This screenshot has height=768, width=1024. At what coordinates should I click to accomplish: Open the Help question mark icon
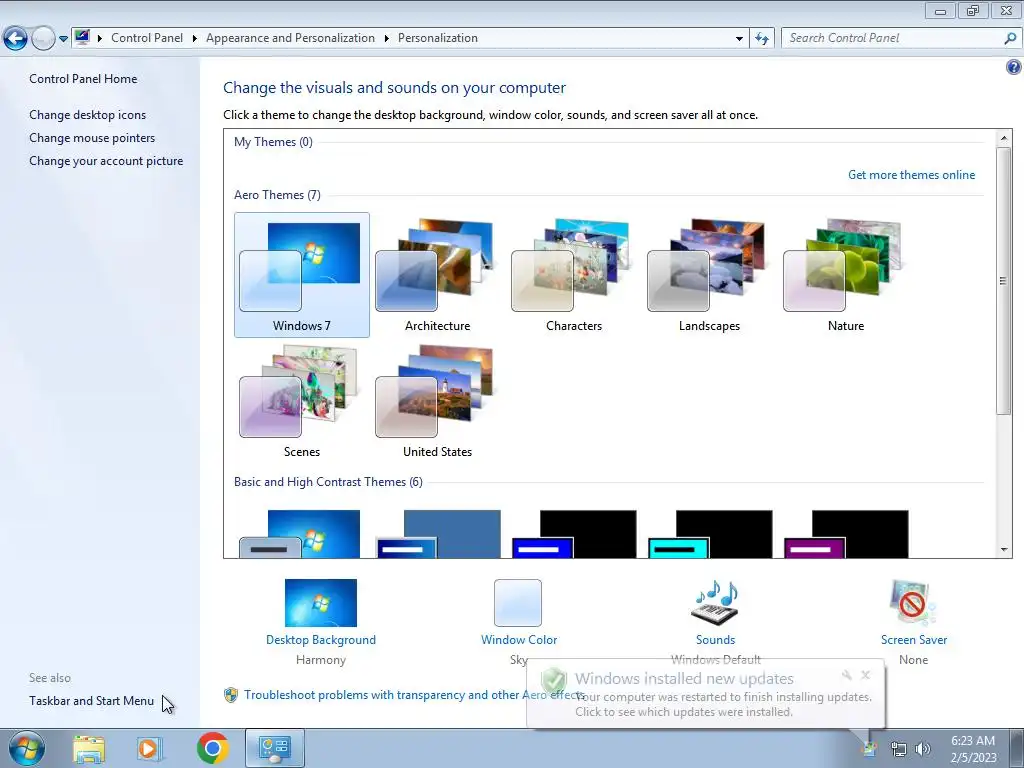click(x=1014, y=67)
